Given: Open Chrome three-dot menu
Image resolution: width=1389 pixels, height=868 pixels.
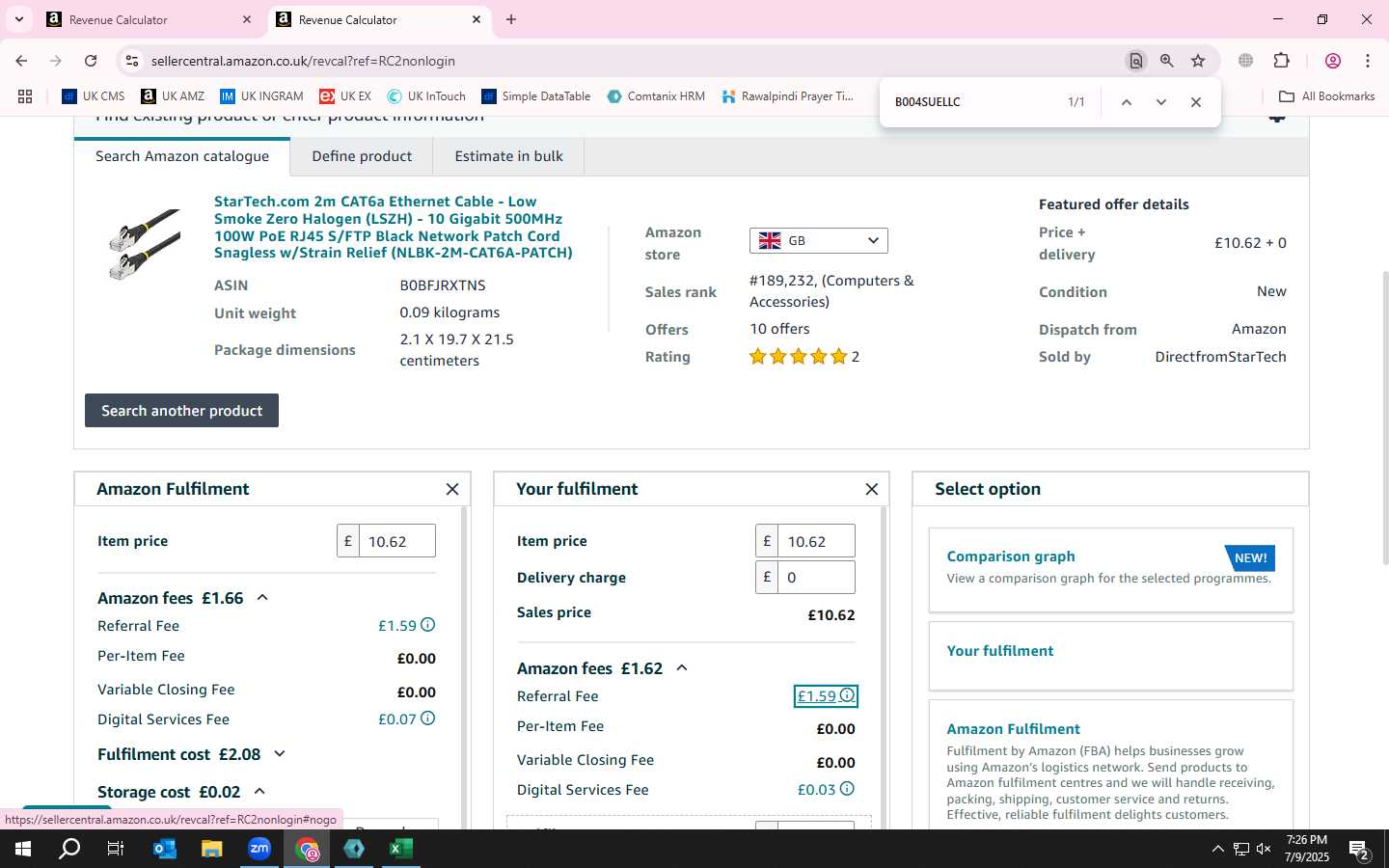Looking at the screenshot, I should pyautogui.click(x=1368, y=61).
